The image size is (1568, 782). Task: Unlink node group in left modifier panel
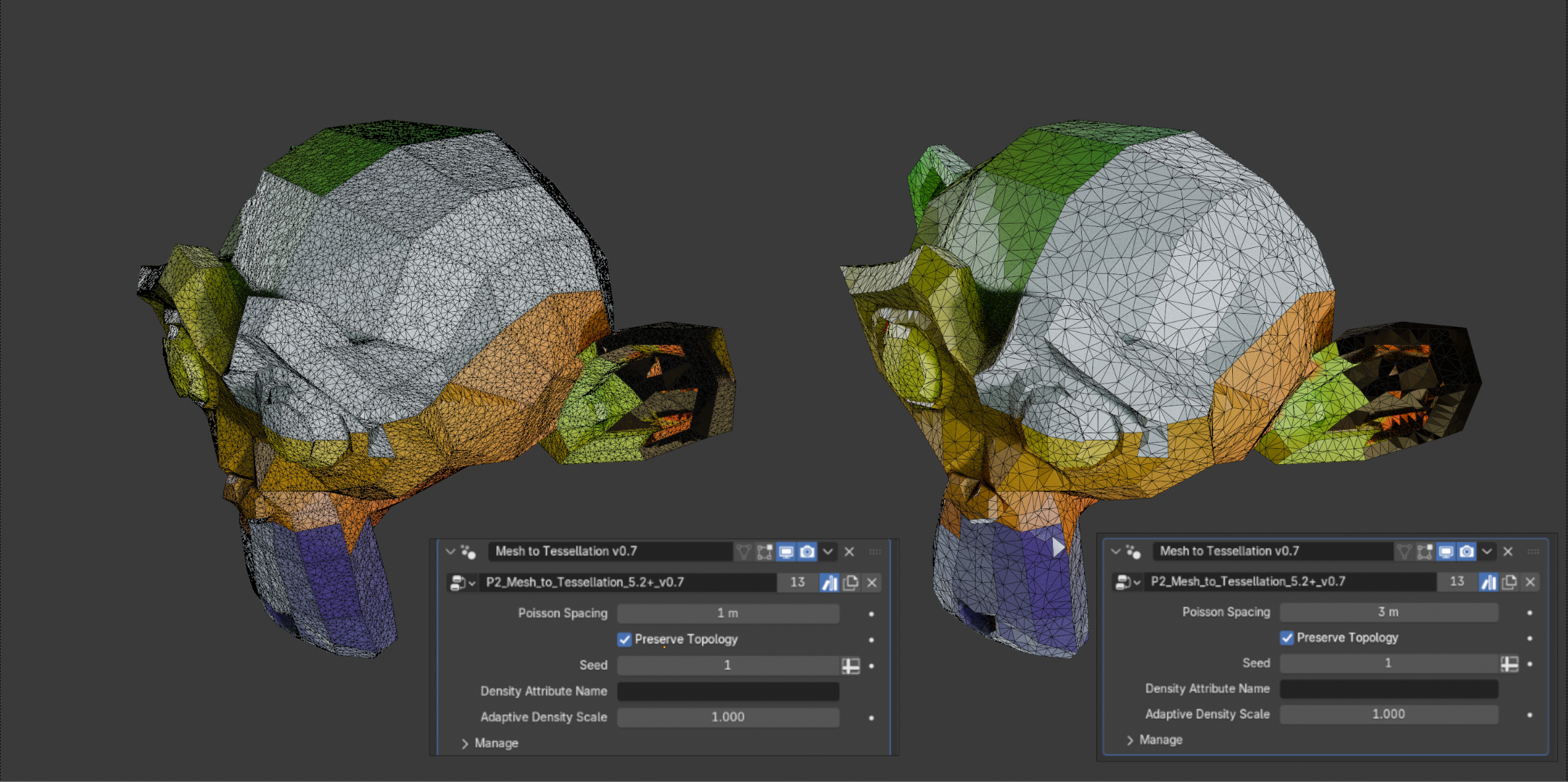click(871, 582)
